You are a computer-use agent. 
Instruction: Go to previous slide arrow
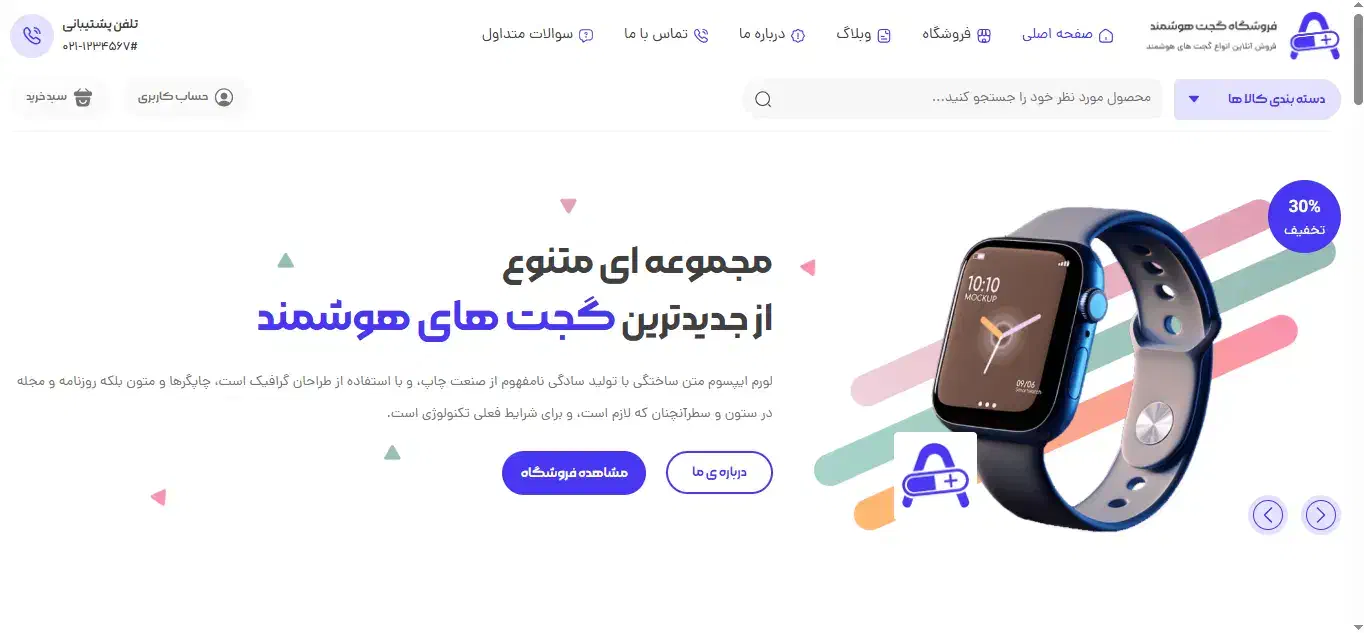point(1267,515)
